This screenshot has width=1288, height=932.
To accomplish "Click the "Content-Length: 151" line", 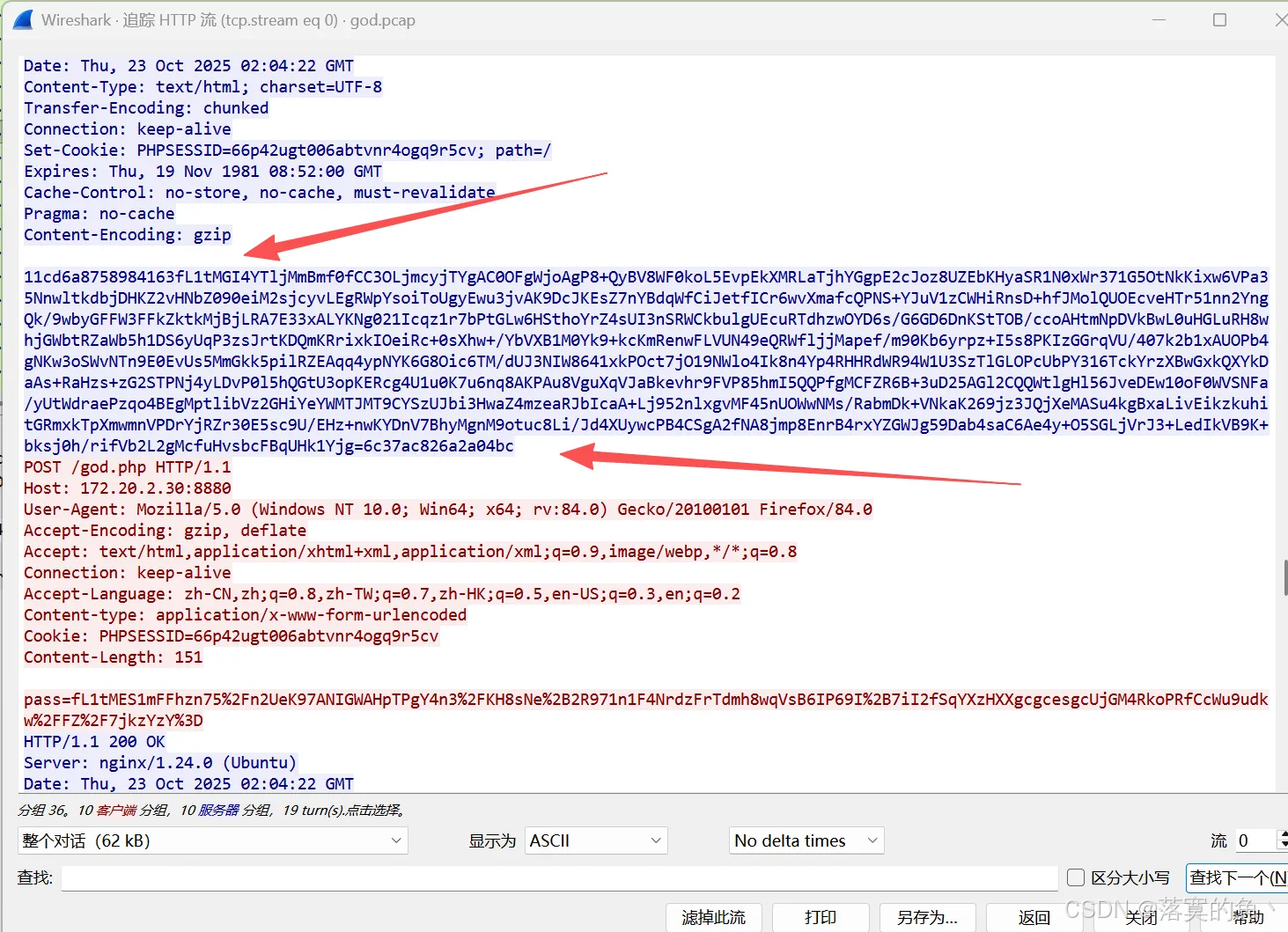I will 113,657.
